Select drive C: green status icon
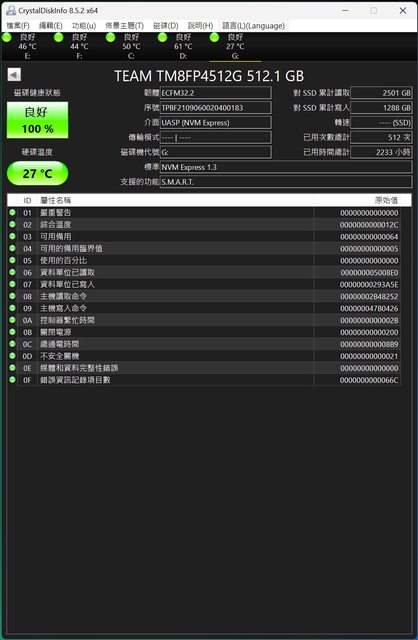 (x=111, y=37)
